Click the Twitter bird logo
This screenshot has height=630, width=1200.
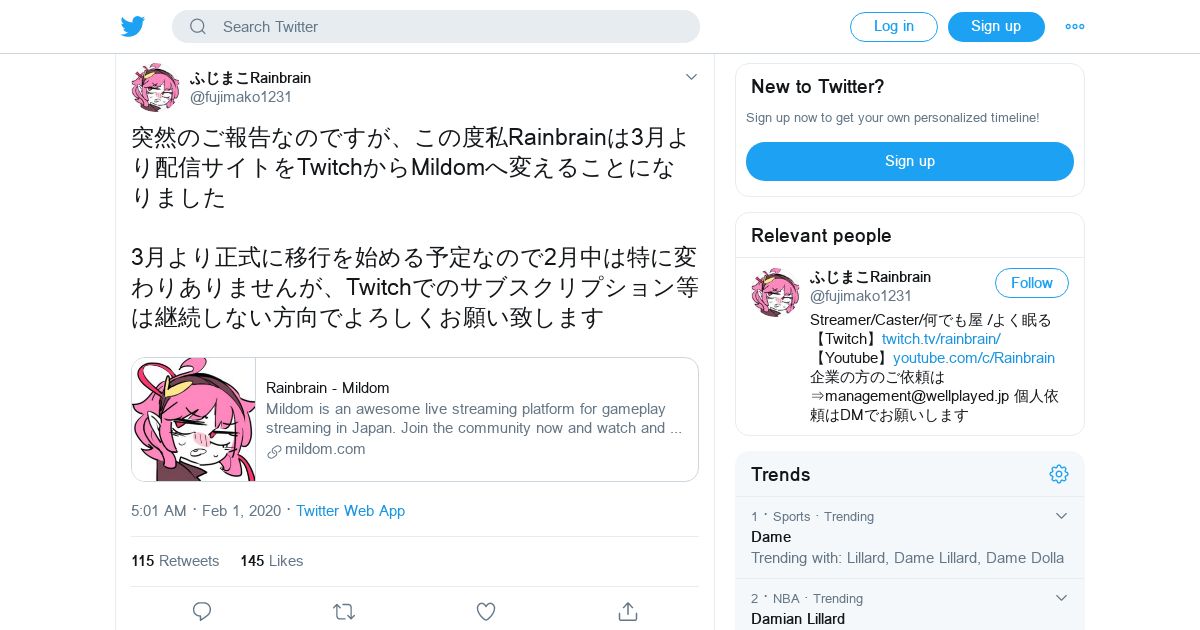point(133,27)
